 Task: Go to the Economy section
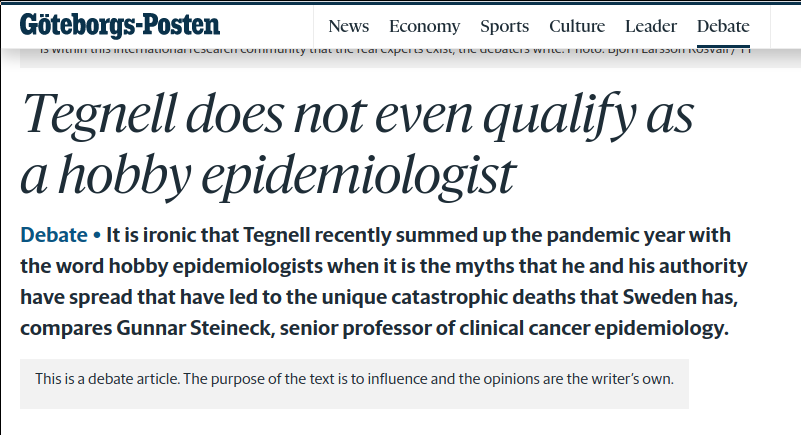(x=425, y=26)
